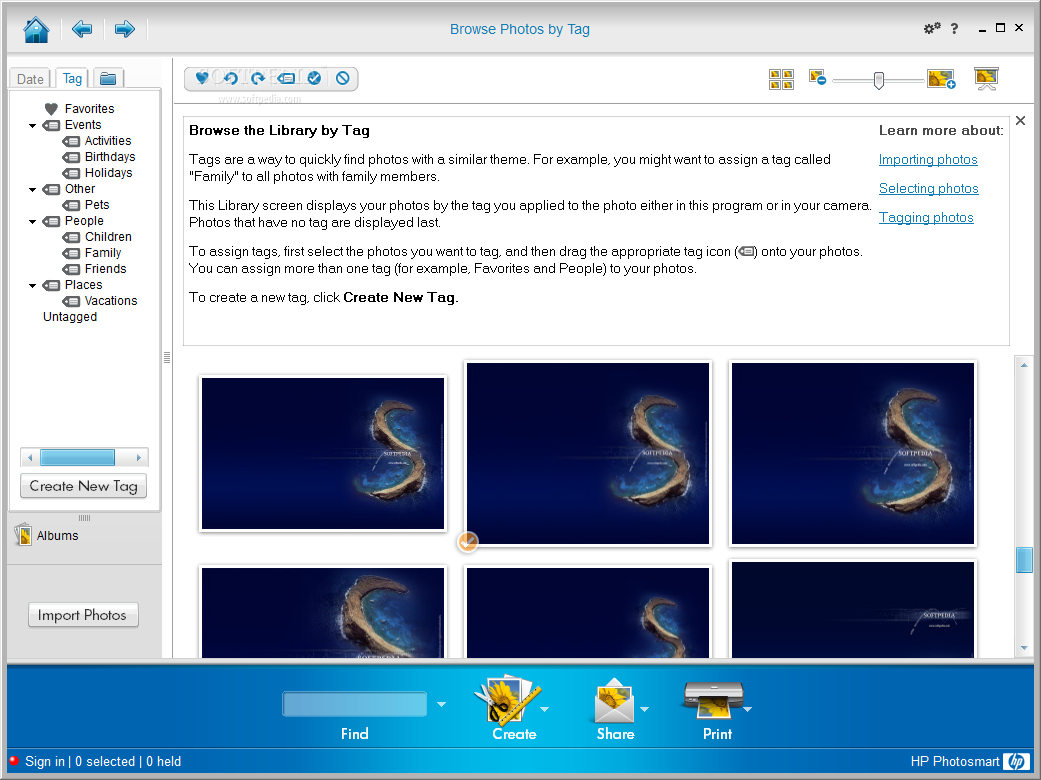Mark photo as favorite with heart toolbar icon

point(202,78)
